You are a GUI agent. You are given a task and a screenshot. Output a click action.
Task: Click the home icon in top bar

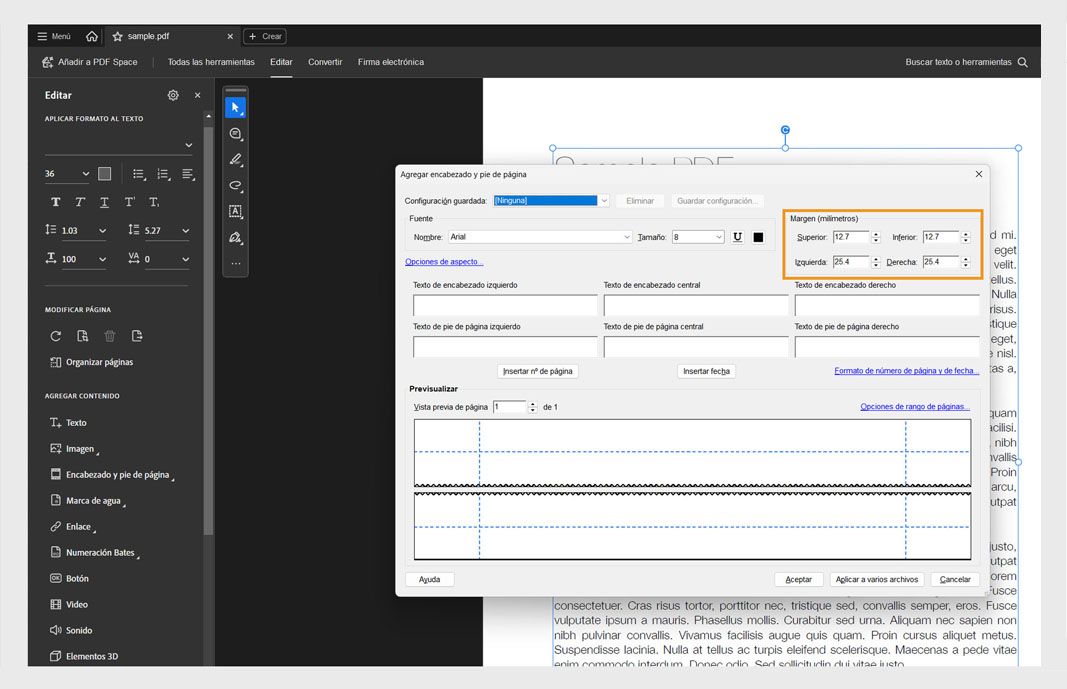coord(92,36)
